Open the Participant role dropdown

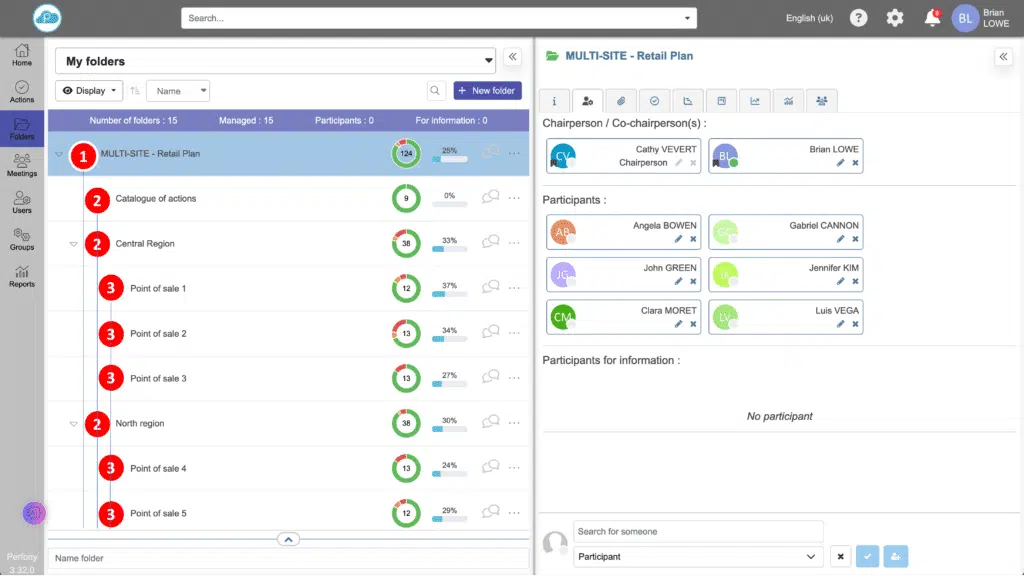coord(698,557)
